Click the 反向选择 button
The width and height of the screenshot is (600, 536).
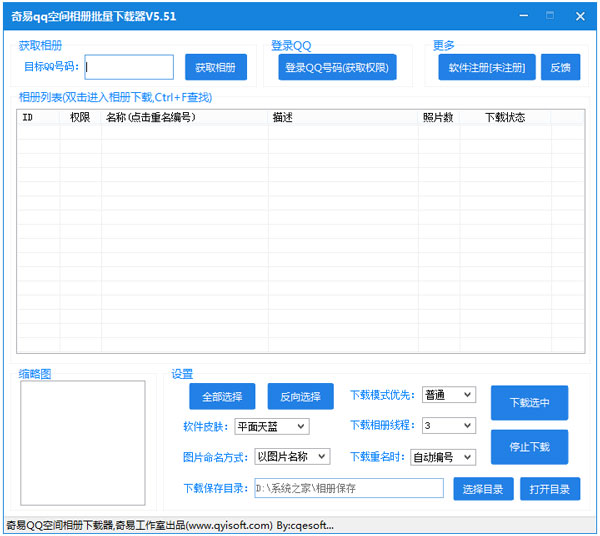click(300, 396)
